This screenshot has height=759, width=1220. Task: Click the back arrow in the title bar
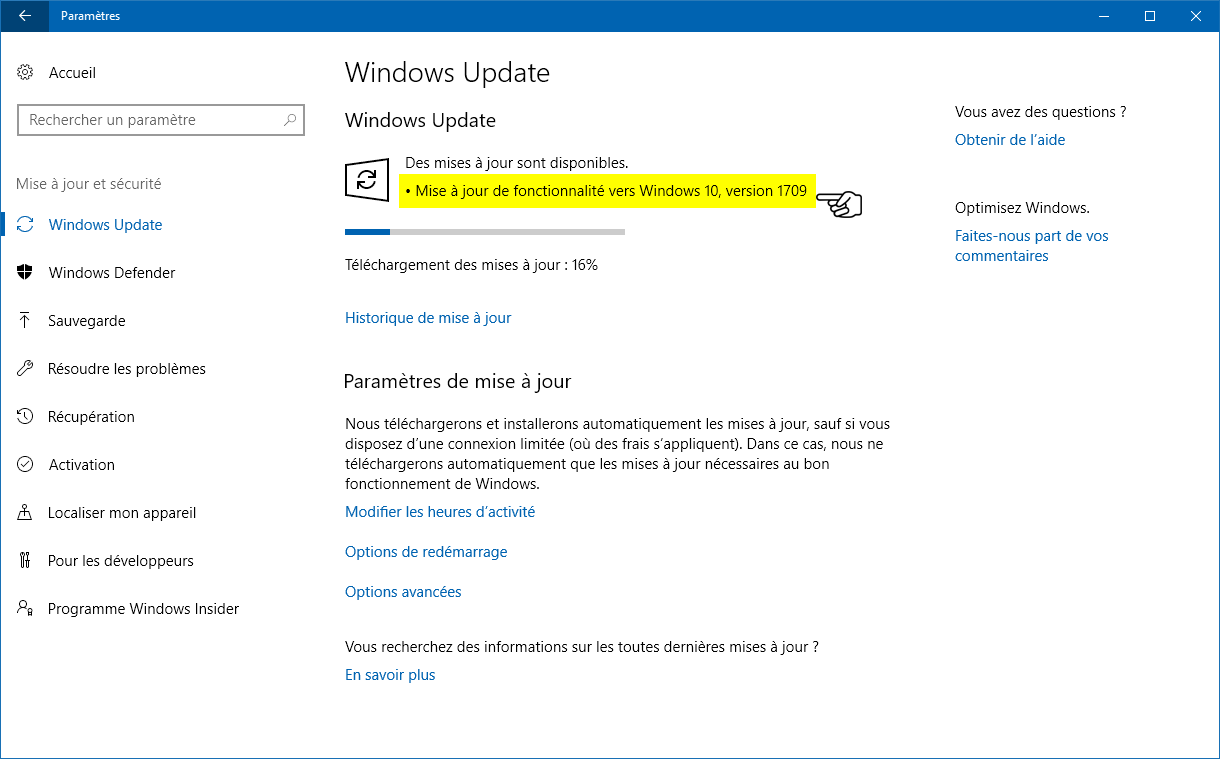tap(25, 15)
